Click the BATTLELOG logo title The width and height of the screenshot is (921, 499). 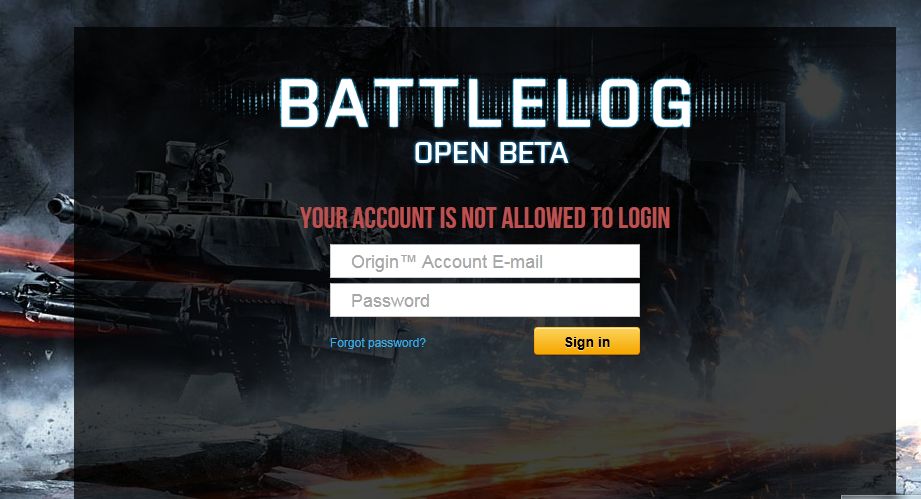[x=486, y=104]
